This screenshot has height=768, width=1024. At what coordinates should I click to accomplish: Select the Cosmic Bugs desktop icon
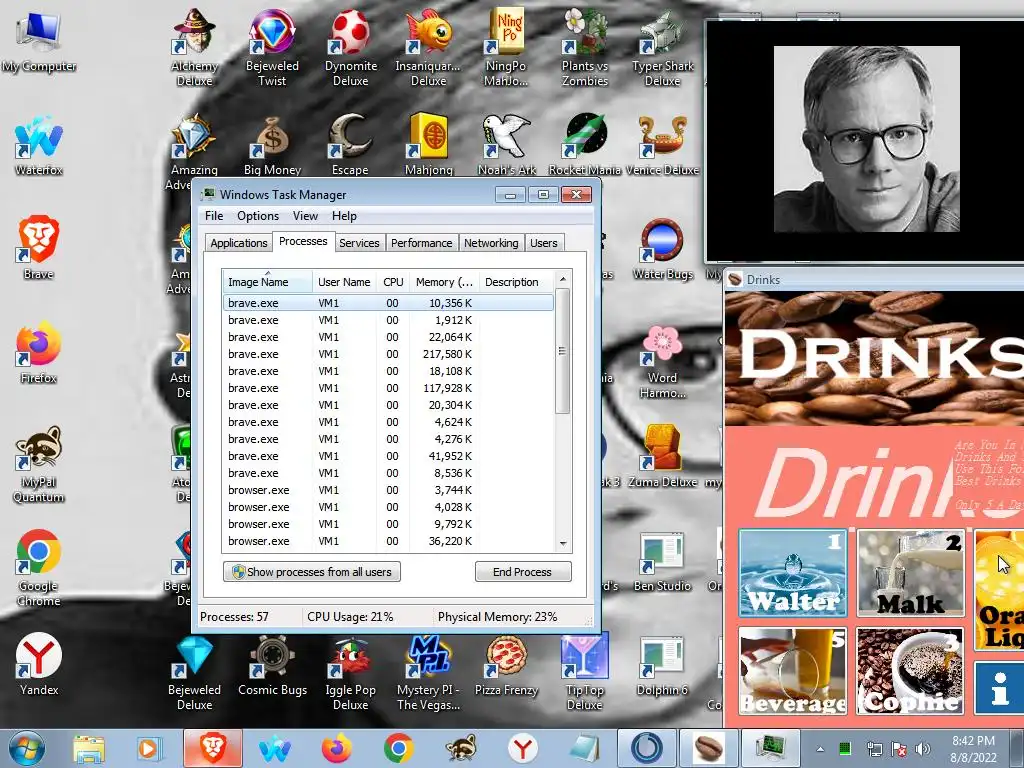[272, 666]
